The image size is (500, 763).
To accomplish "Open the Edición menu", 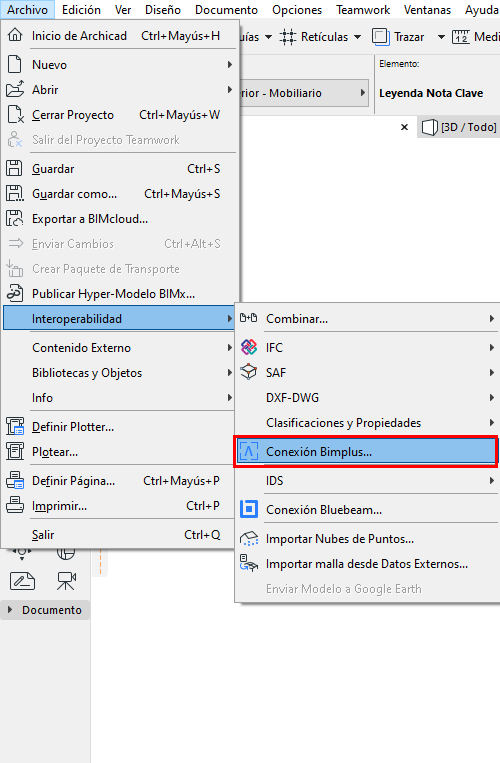I will coord(81,10).
